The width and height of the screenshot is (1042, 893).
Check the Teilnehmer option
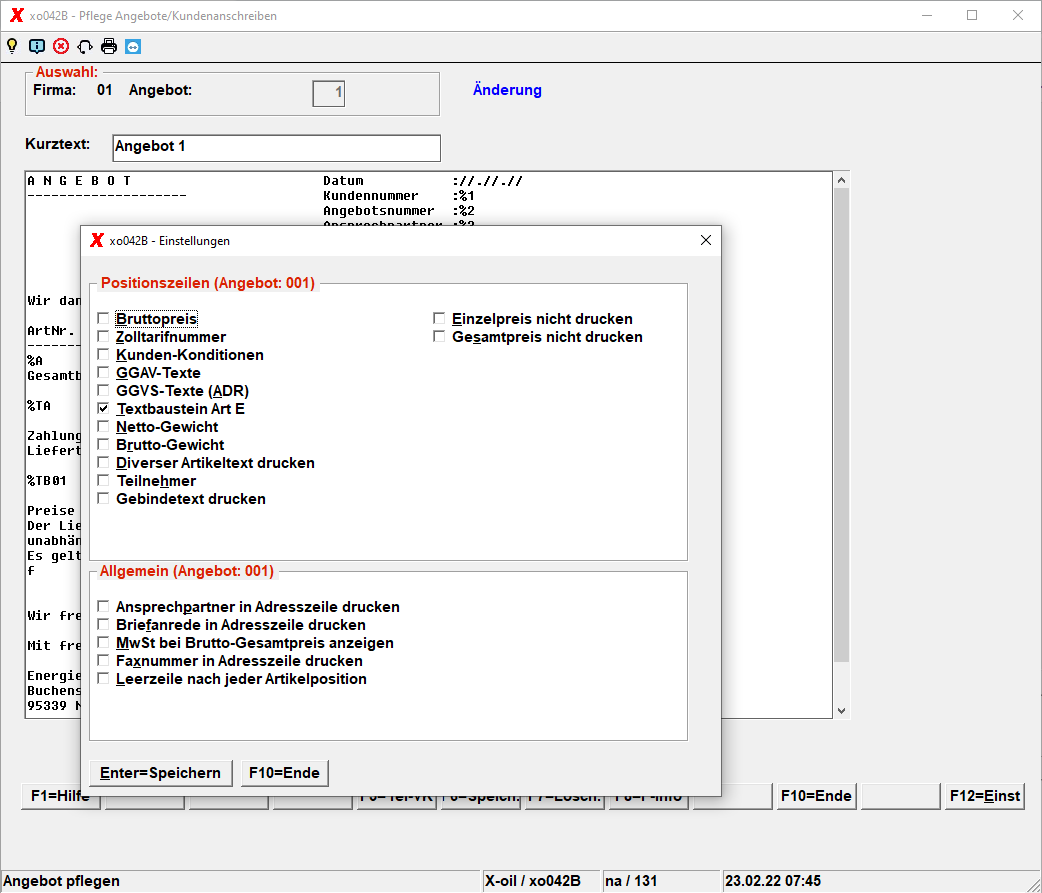click(x=103, y=480)
